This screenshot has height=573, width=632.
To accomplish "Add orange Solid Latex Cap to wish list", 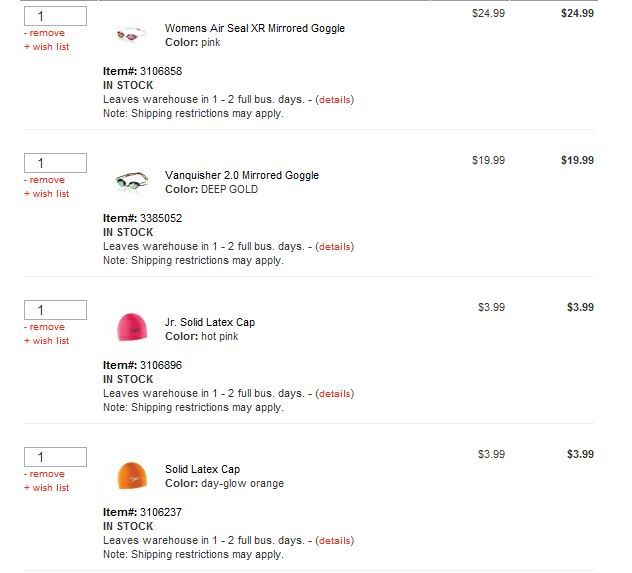I will 46,488.
